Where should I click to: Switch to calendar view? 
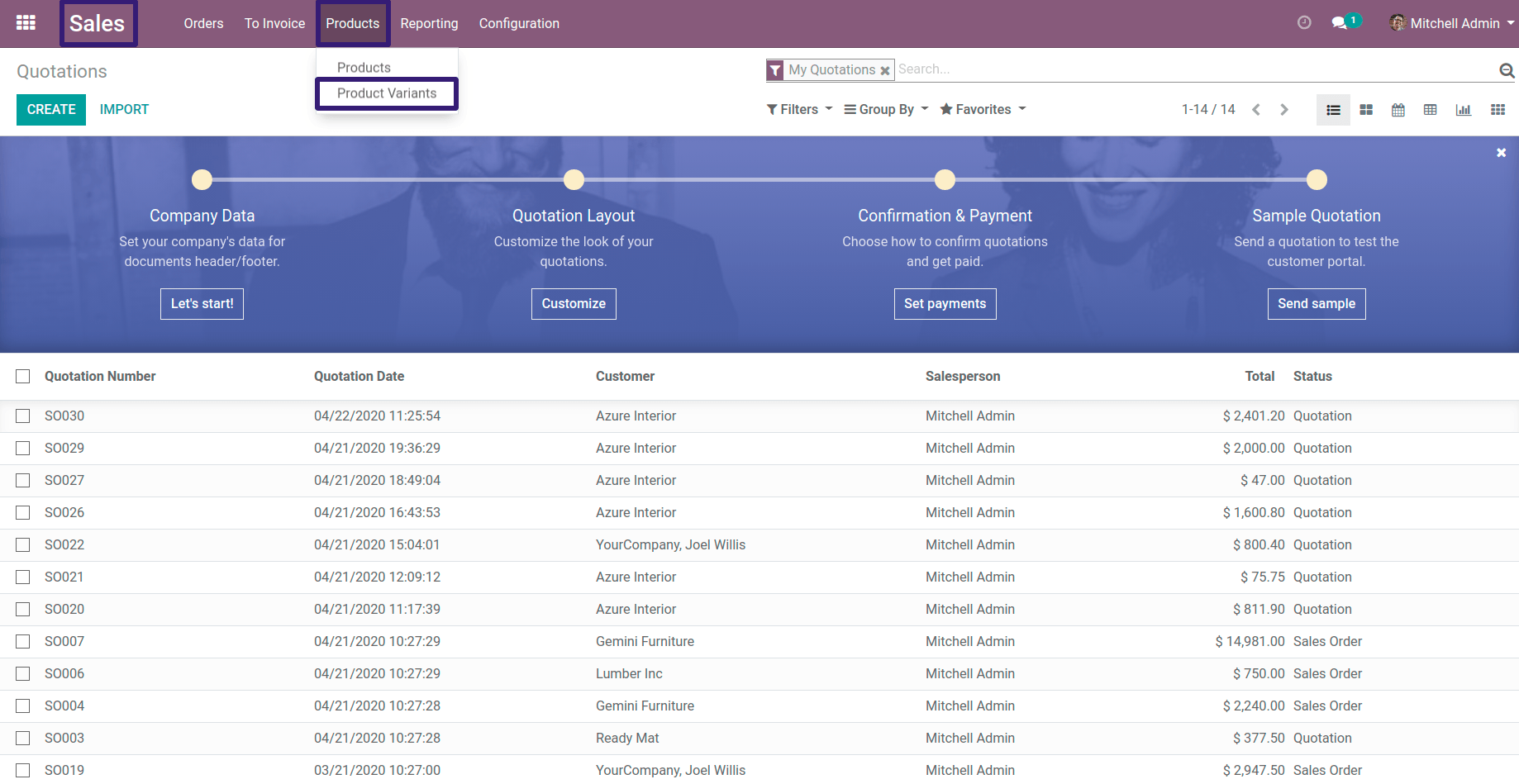point(1398,110)
